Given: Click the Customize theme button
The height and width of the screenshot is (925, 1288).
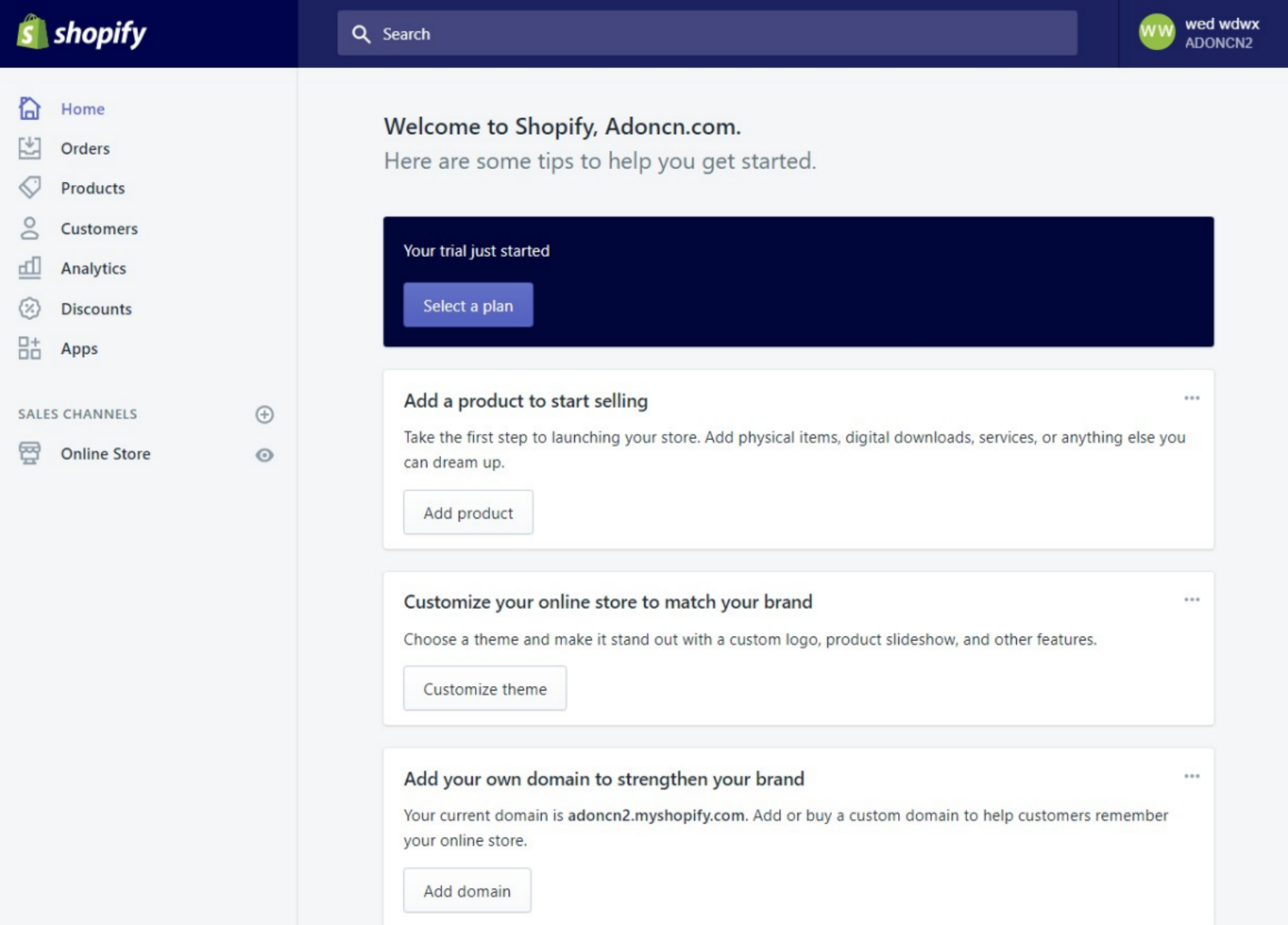Looking at the screenshot, I should pyautogui.click(x=484, y=689).
